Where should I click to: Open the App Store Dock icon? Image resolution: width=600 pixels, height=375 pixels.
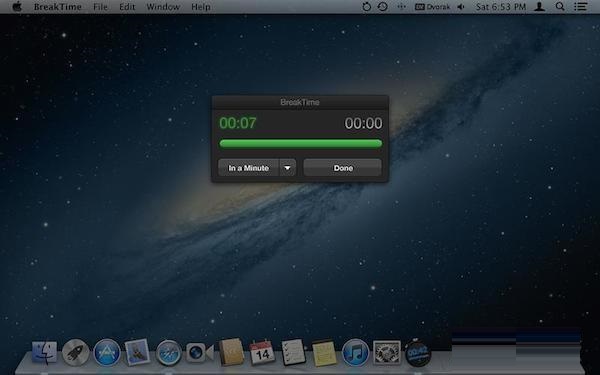coord(107,352)
